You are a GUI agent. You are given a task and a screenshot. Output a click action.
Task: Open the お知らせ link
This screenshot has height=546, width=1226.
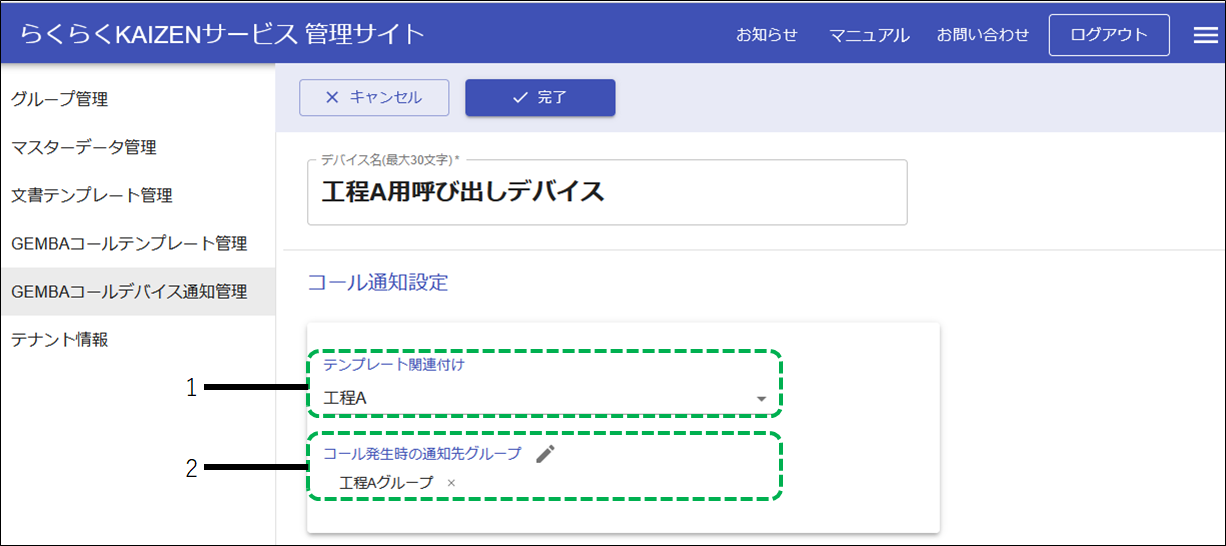coord(767,35)
